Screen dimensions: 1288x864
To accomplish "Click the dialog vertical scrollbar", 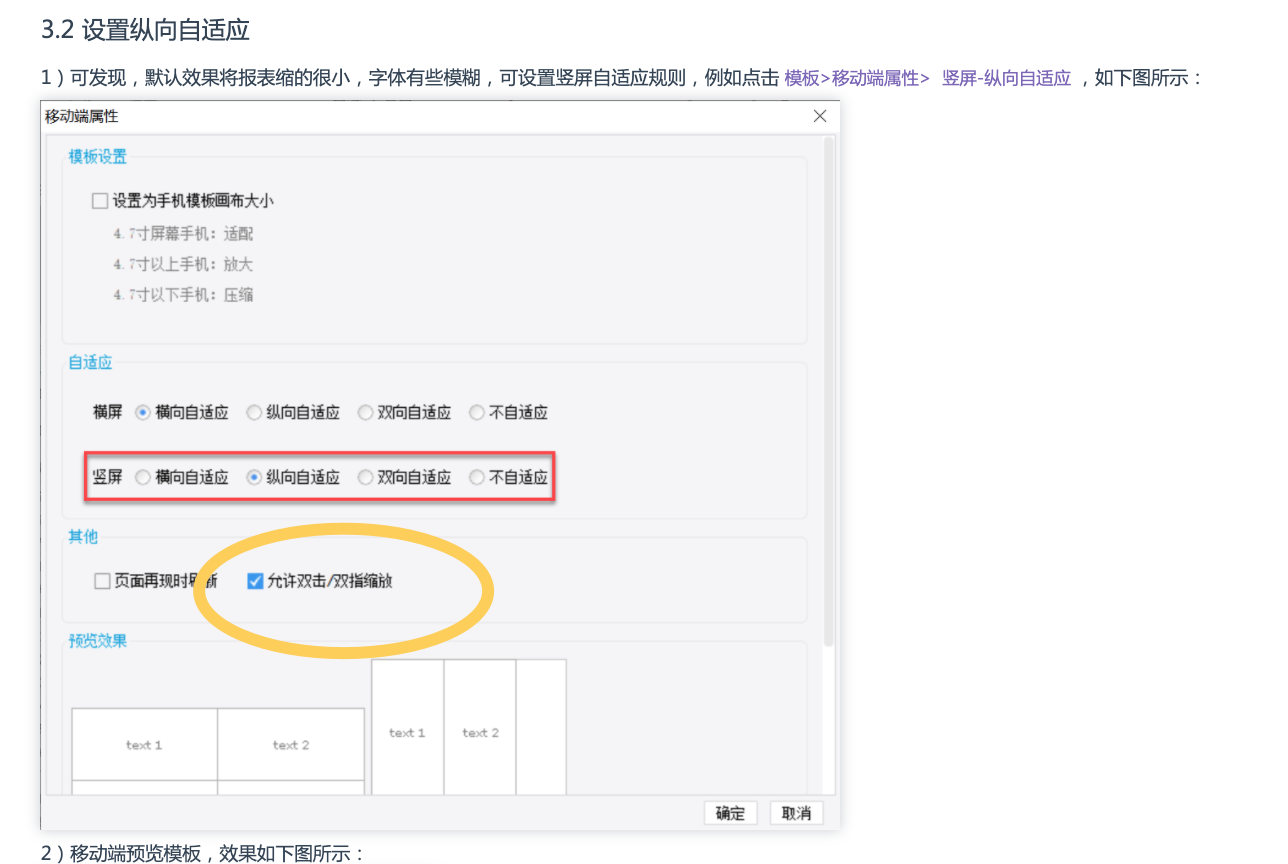I will [x=828, y=390].
